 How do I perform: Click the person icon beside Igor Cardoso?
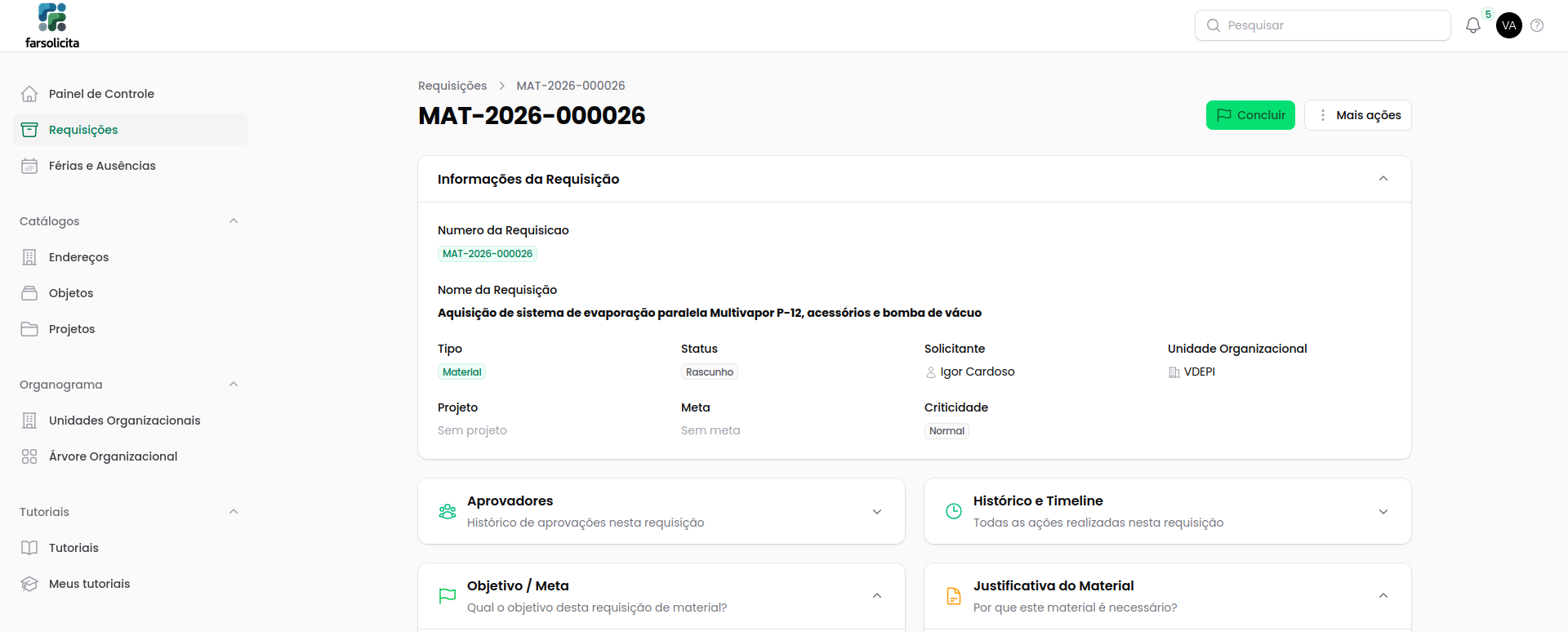point(931,372)
